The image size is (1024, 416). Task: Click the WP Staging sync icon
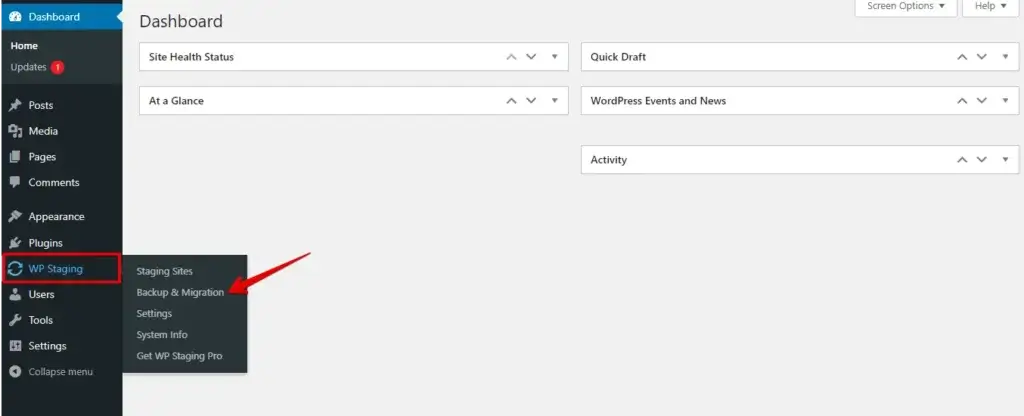(15, 268)
